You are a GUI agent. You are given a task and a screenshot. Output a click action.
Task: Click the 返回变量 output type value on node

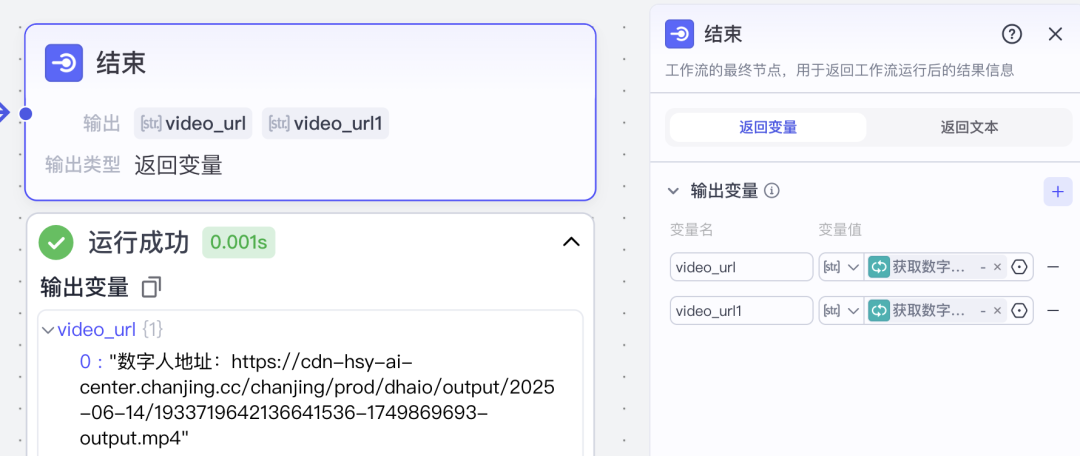[x=178, y=165]
